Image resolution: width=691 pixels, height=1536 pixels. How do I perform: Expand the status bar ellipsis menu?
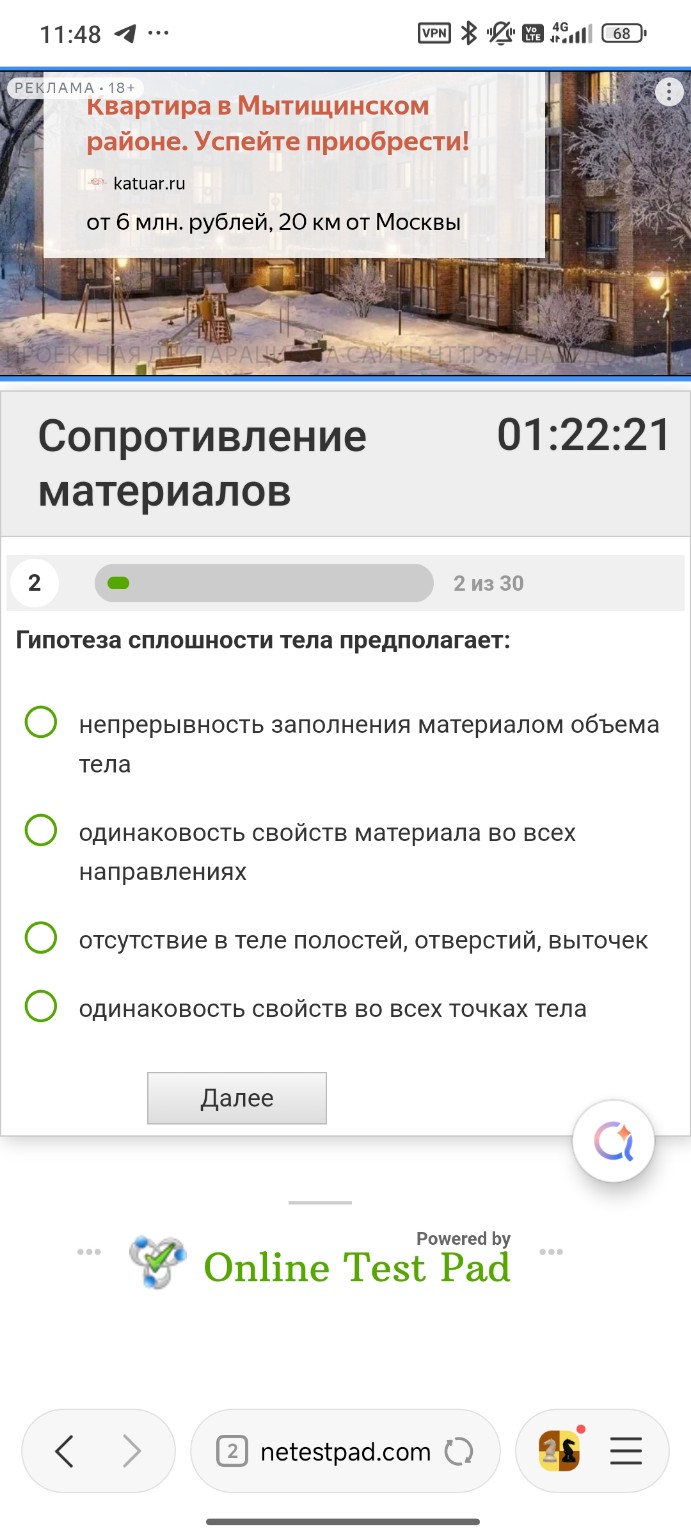pyautogui.click(x=157, y=33)
